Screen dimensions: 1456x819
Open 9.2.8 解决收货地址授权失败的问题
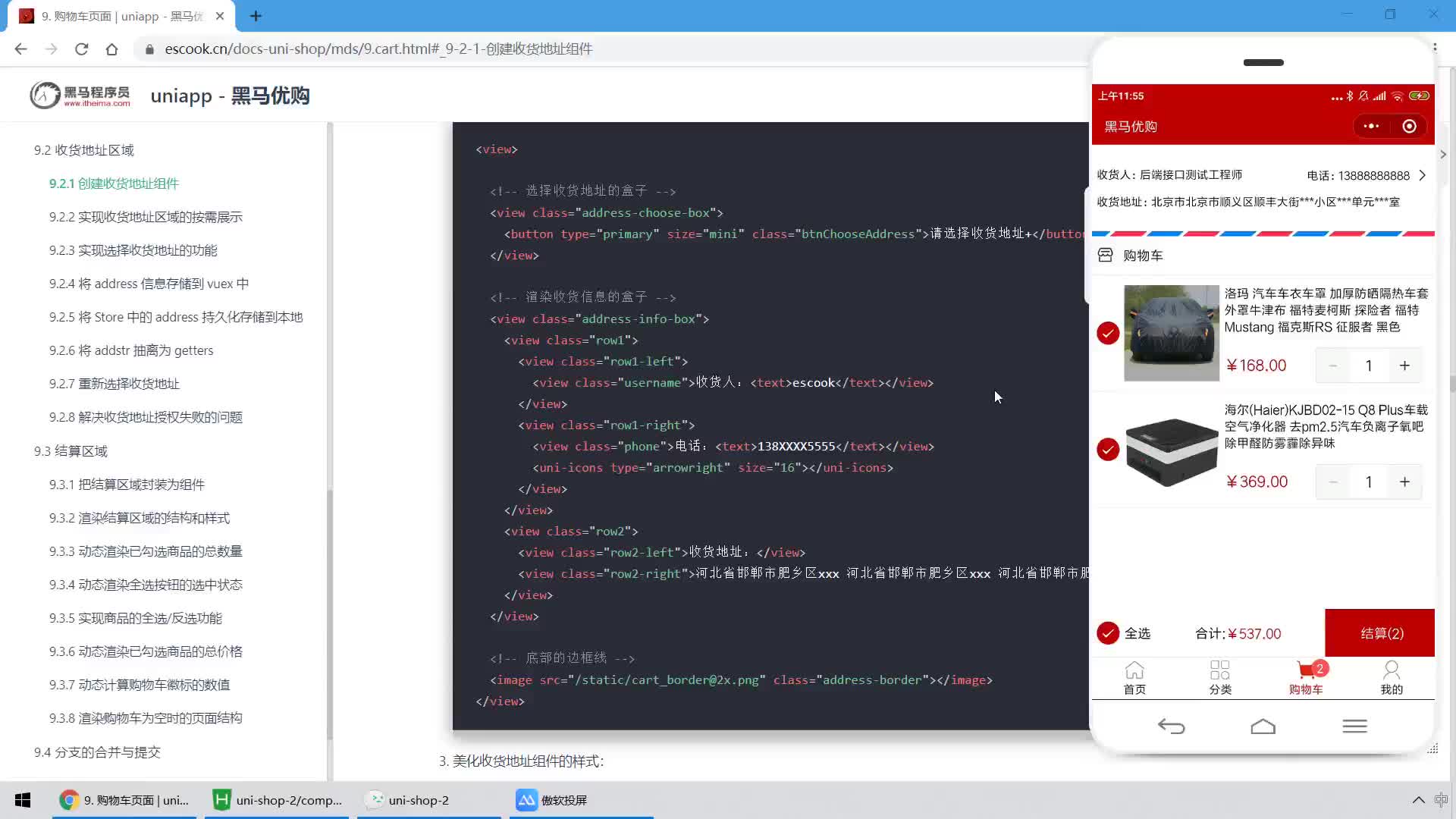[x=146, y=417]
